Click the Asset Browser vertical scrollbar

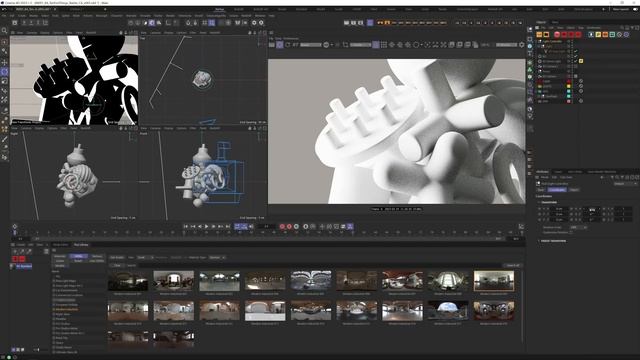coord(522,306)
